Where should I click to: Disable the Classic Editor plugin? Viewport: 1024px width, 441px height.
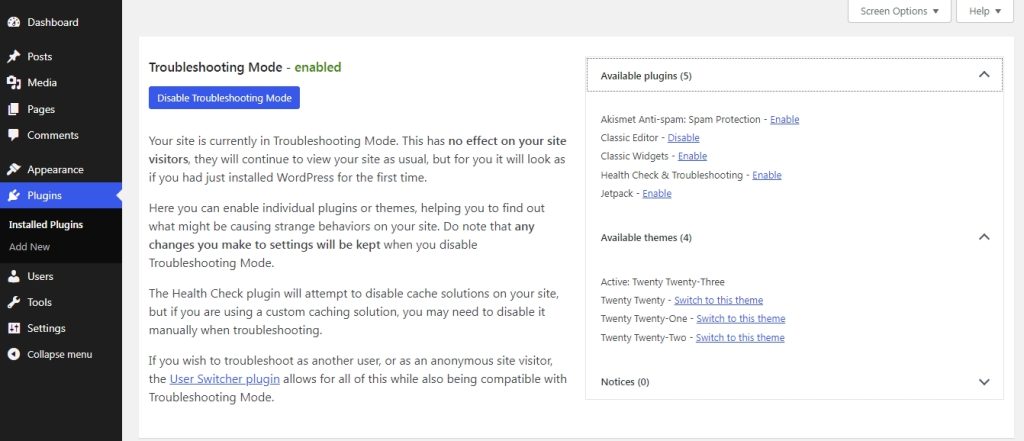[x=683, y=138]
